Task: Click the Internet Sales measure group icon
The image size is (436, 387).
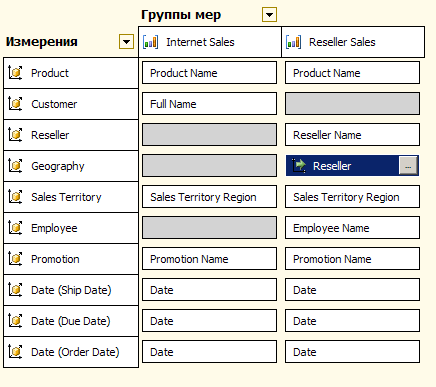Action: (150, 42)
